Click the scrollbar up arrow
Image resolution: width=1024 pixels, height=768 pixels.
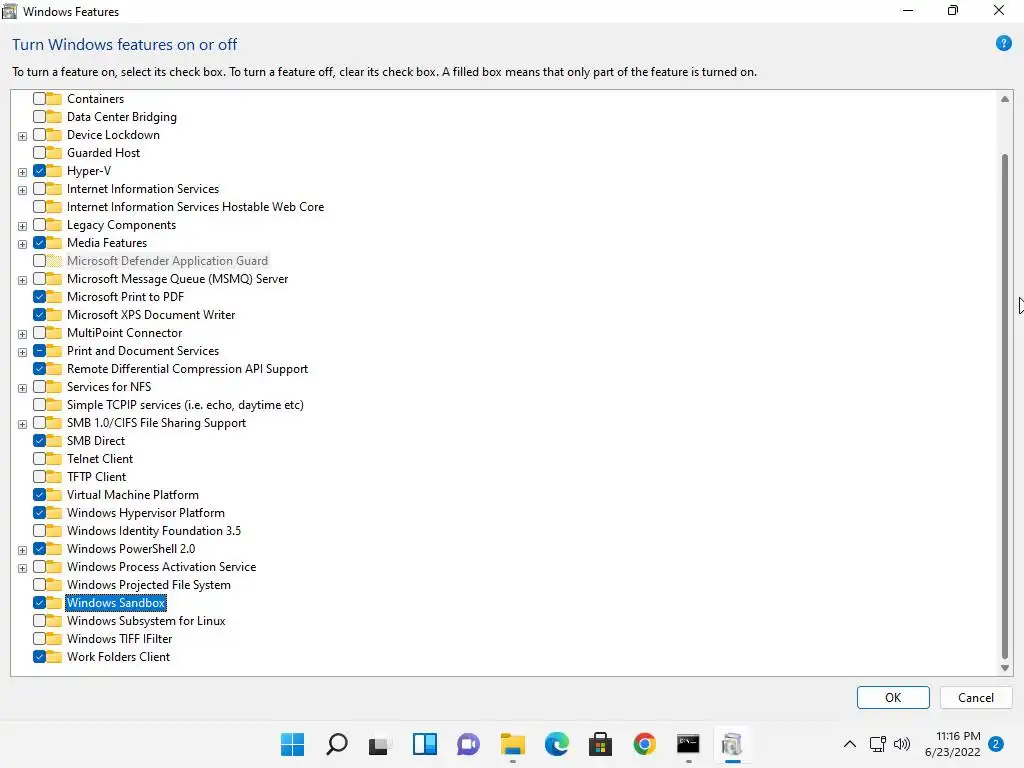[x=1004, y=99]
